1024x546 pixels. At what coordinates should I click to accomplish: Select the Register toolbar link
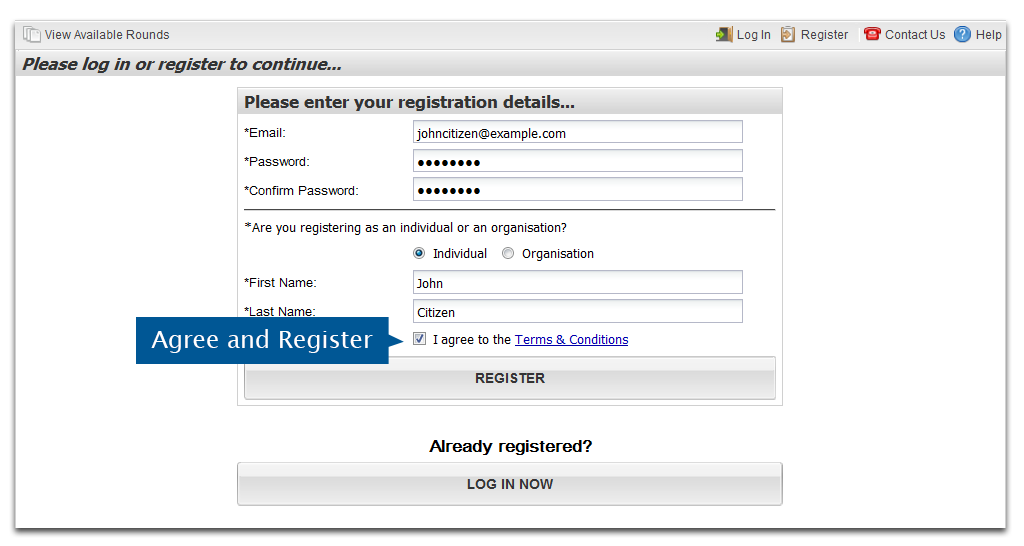point(824,35)
